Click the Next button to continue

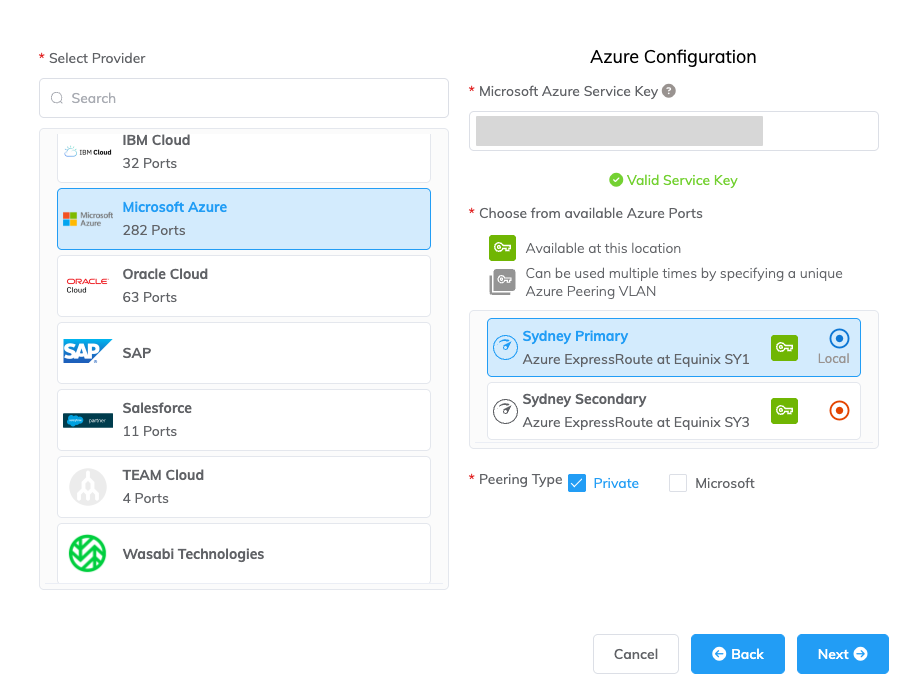pos(843,654)
